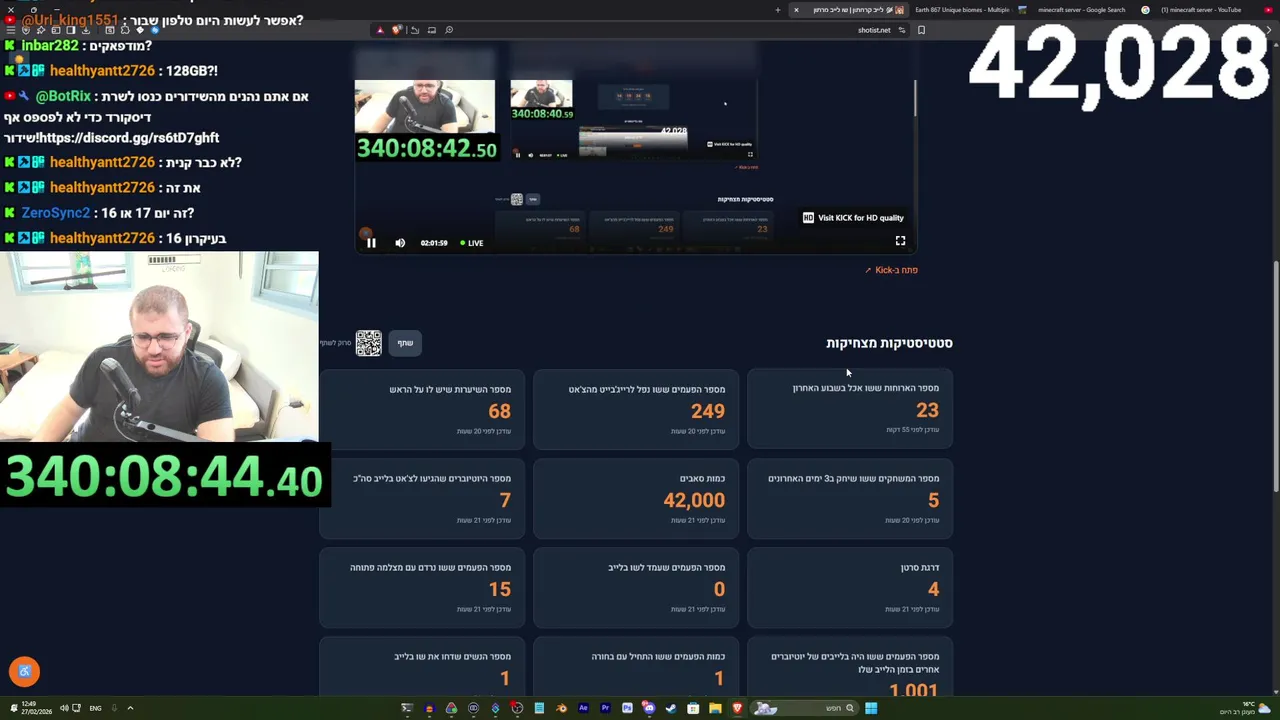Click the stat card showing 23
Viewport: 1280px width, 720px height.
(x=850, y=407)
